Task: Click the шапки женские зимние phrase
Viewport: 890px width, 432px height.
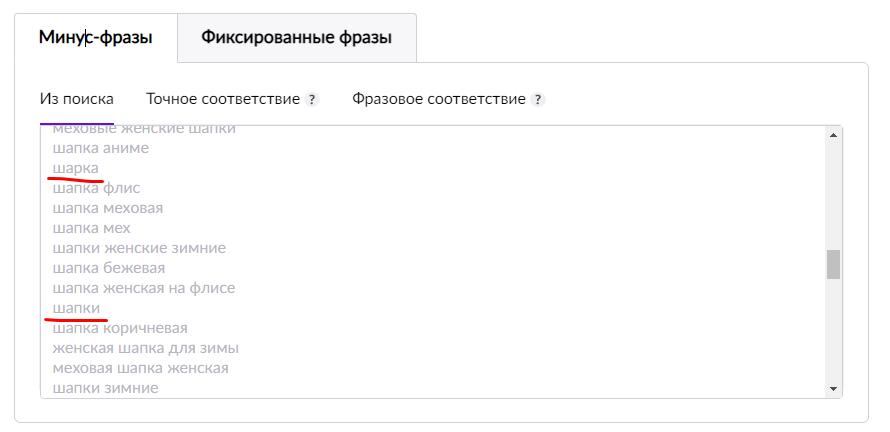Action: pyautogui.click(x=139, y=248)
